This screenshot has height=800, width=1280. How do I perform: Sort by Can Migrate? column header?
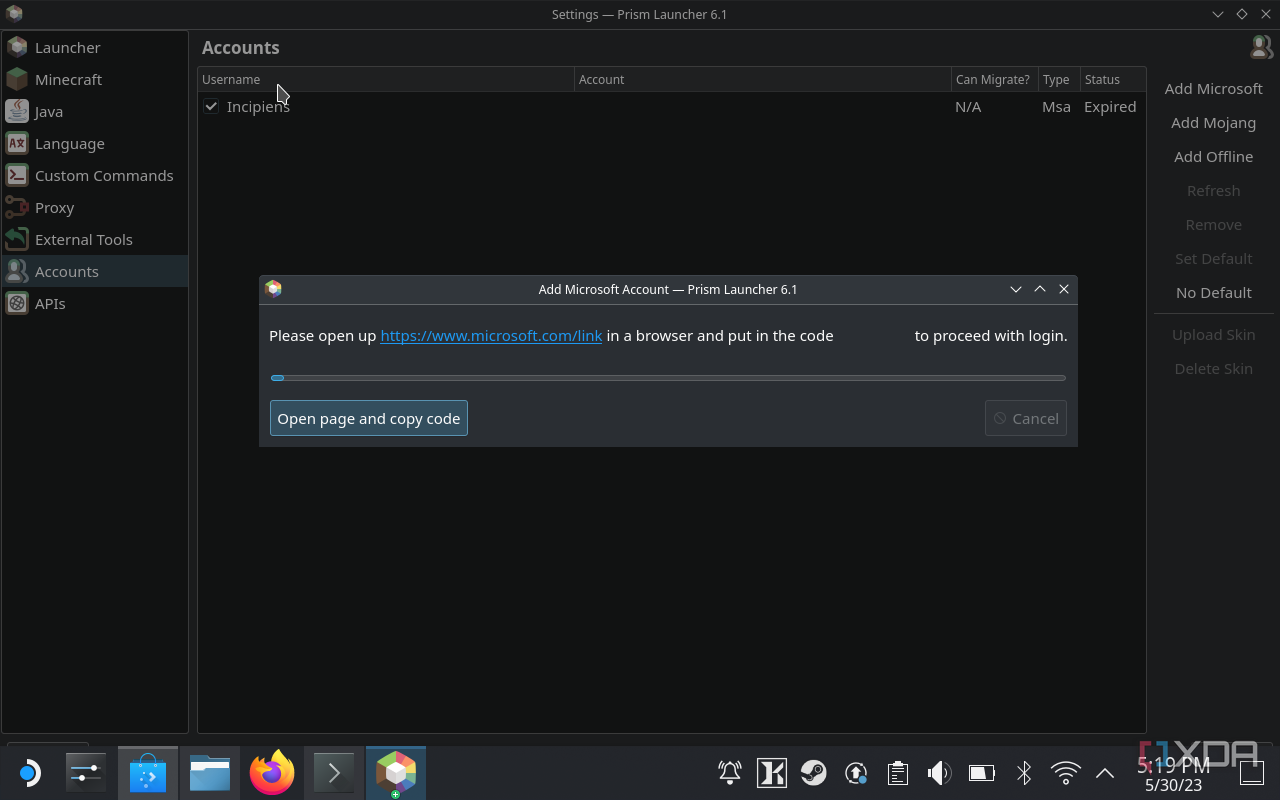point(994,79)
